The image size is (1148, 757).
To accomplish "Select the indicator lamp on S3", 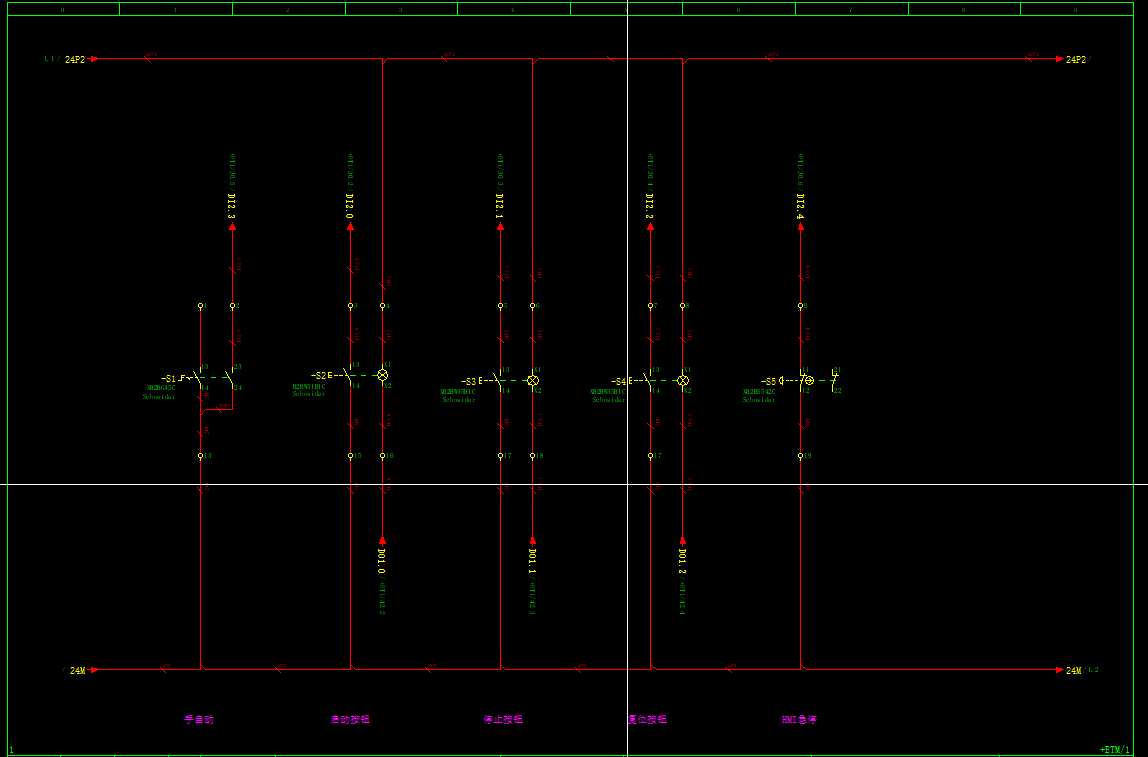I will click(533, 381).
